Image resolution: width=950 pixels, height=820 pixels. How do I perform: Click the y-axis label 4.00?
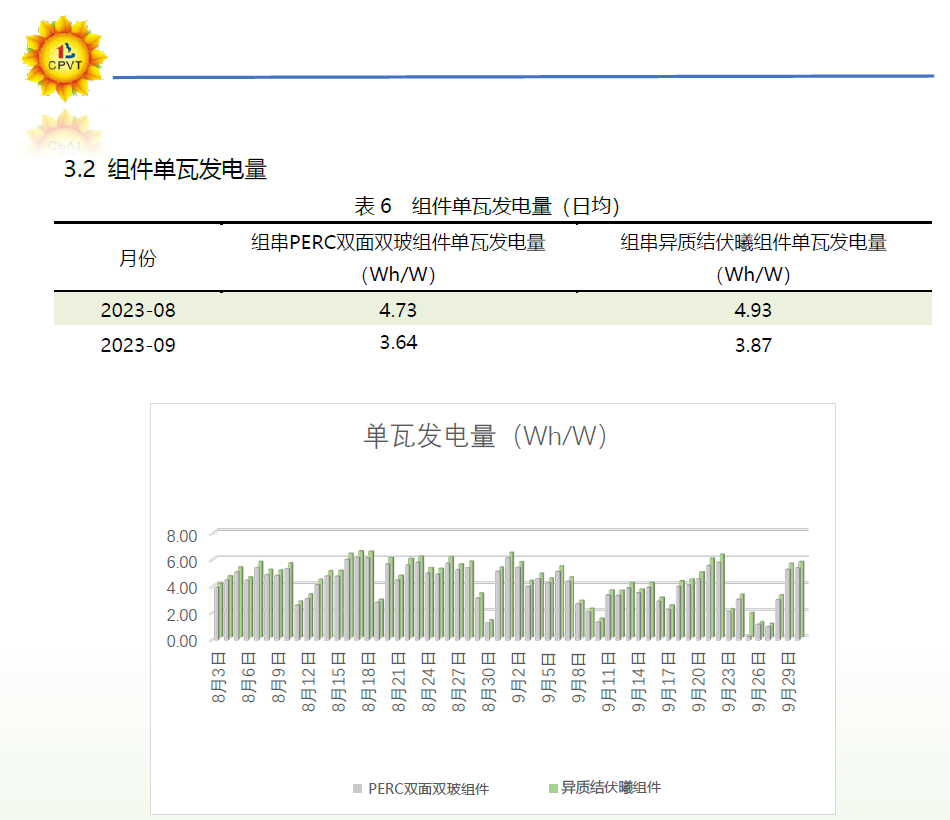(182, 588)
